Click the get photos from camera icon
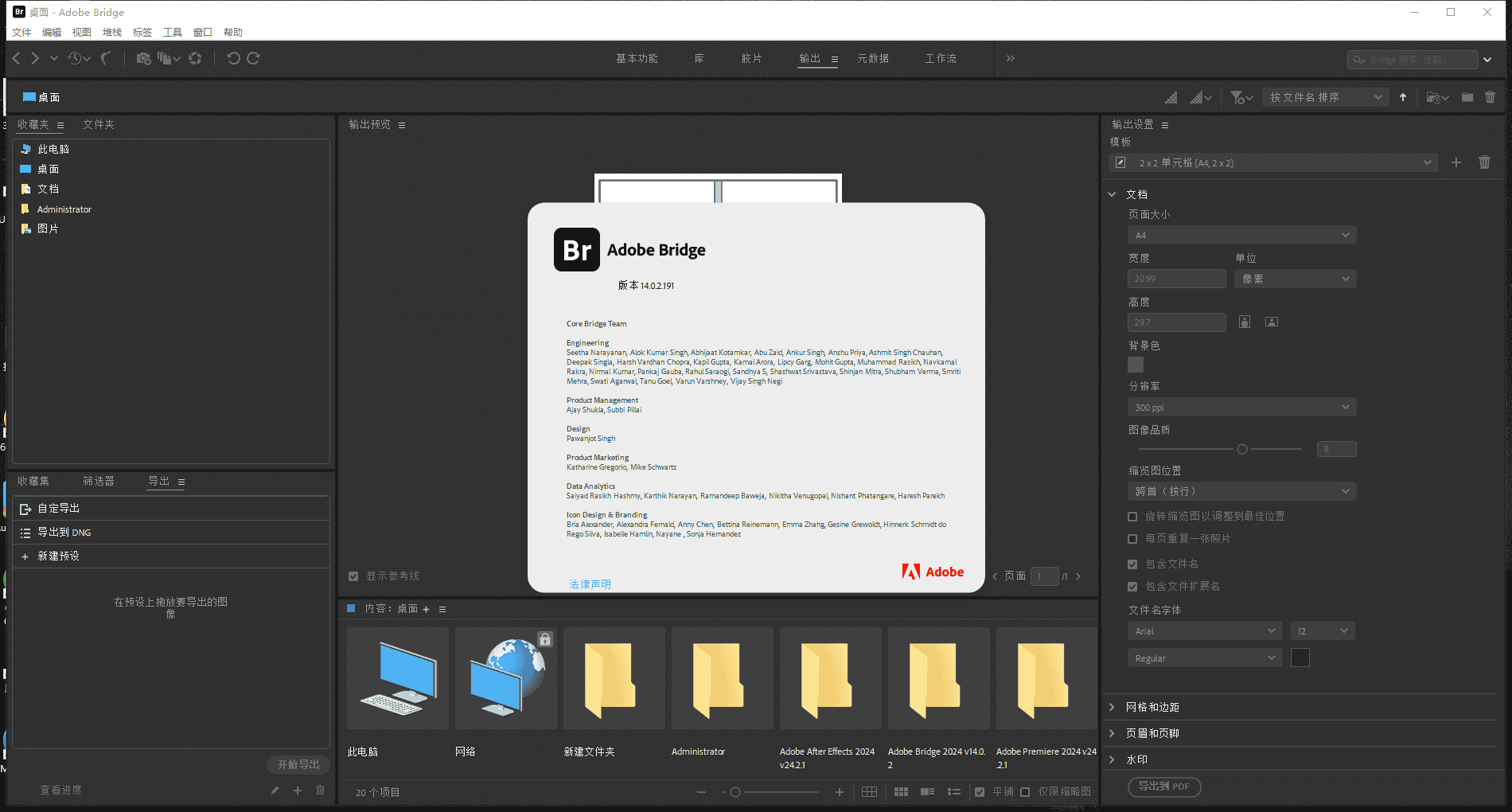 (x=143, y=59)
